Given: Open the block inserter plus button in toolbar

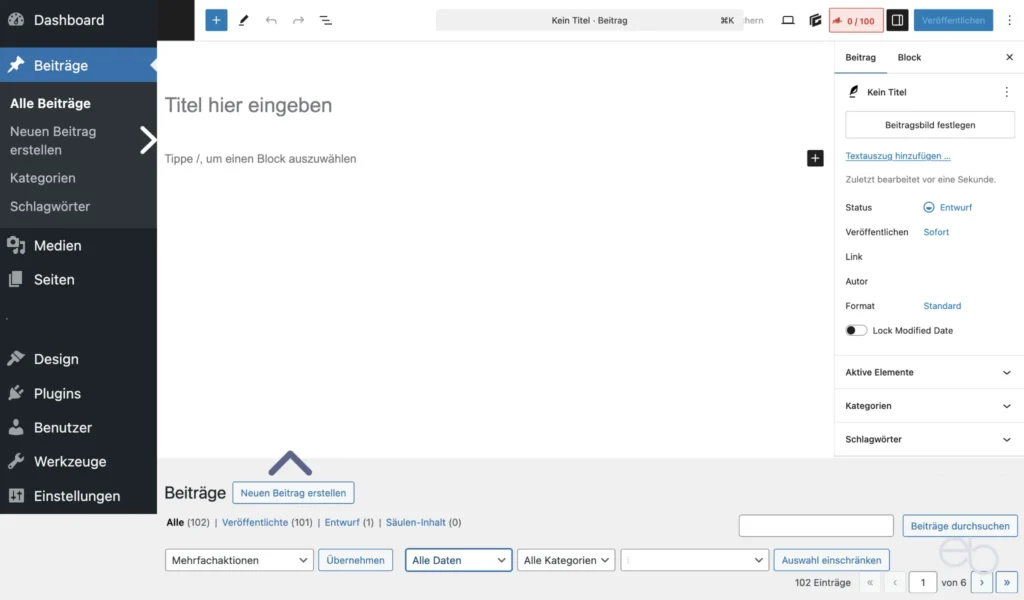Looking at the screenshot, I should pos(216,20).
